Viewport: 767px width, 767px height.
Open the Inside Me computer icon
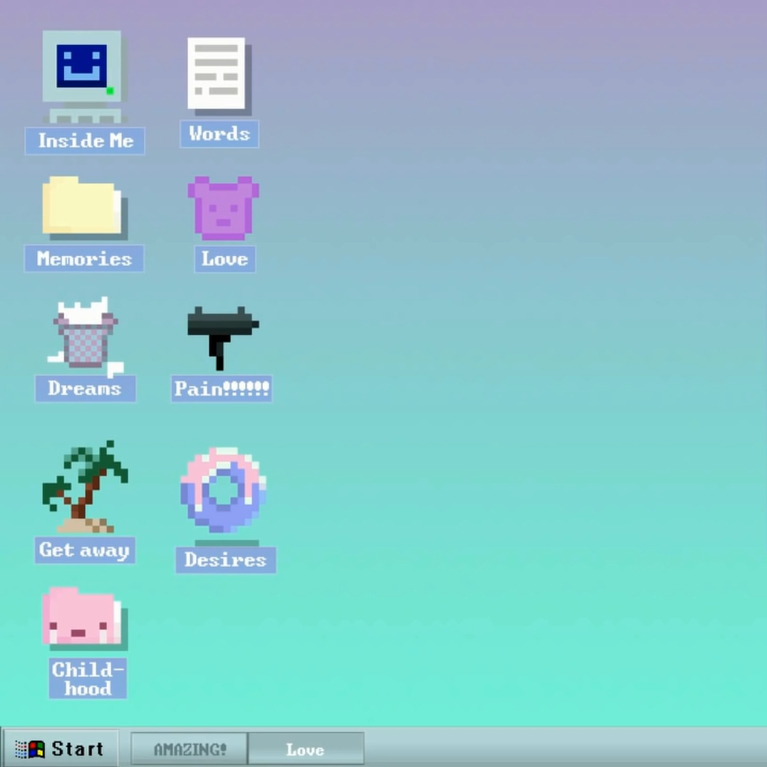click(84, 76)
